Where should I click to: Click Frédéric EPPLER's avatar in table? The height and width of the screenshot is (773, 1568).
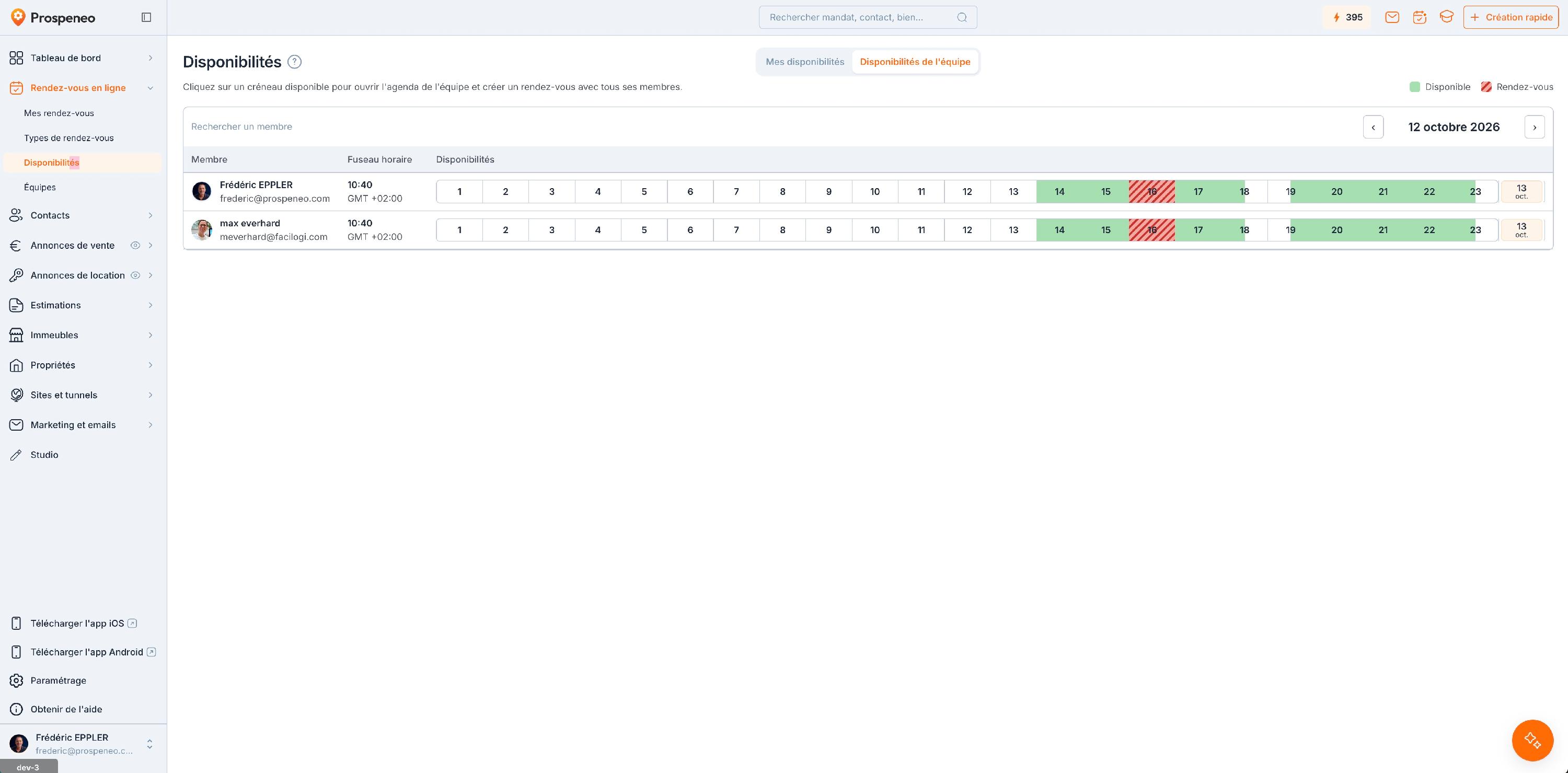201,191
